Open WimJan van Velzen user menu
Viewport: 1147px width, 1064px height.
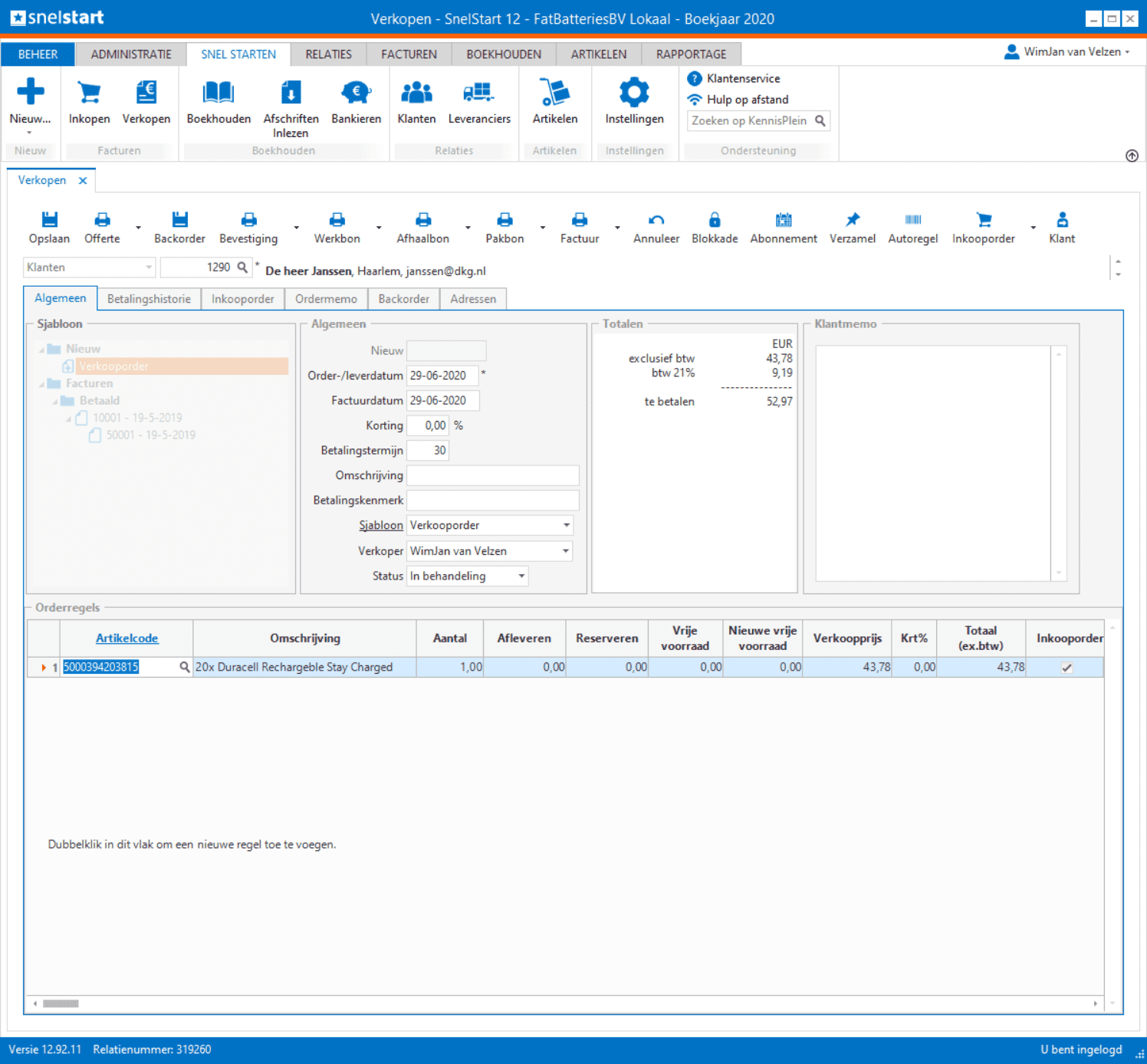tap(1067, 51)
